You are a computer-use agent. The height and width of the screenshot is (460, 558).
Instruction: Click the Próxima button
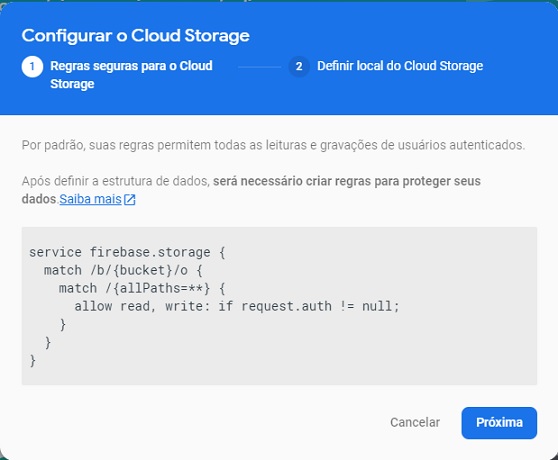tap(499, 423)
